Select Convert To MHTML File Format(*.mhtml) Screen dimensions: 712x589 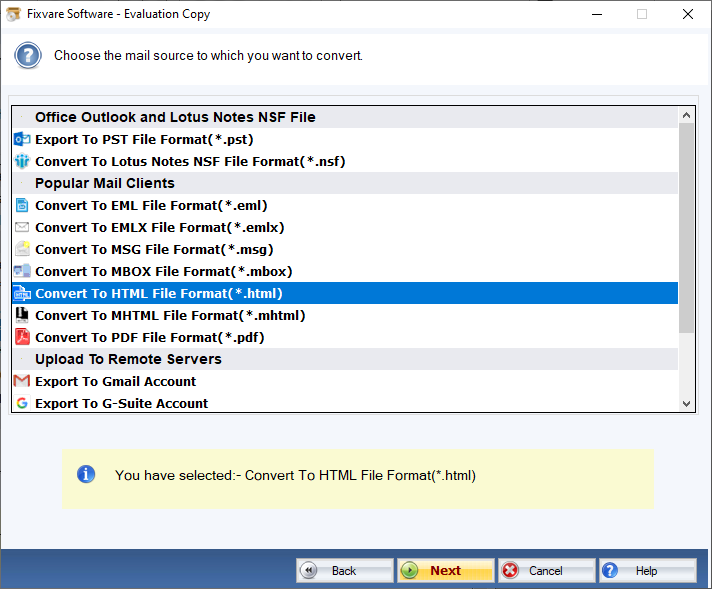(345, 315)
